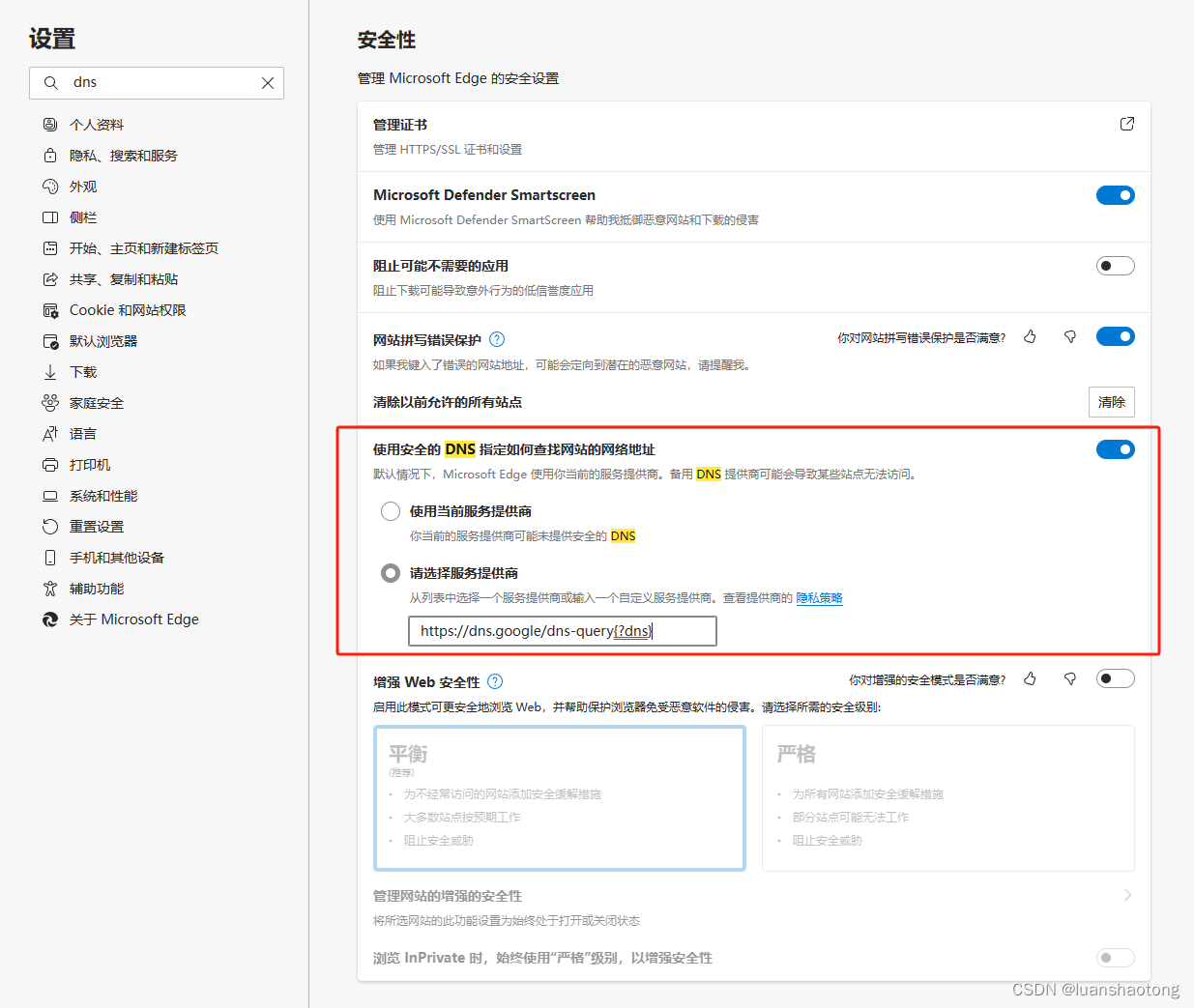The height and width of the screenshot is (1008, 1194).
Task: Click the 家庭安全 family icon
Action: point(50,403)
